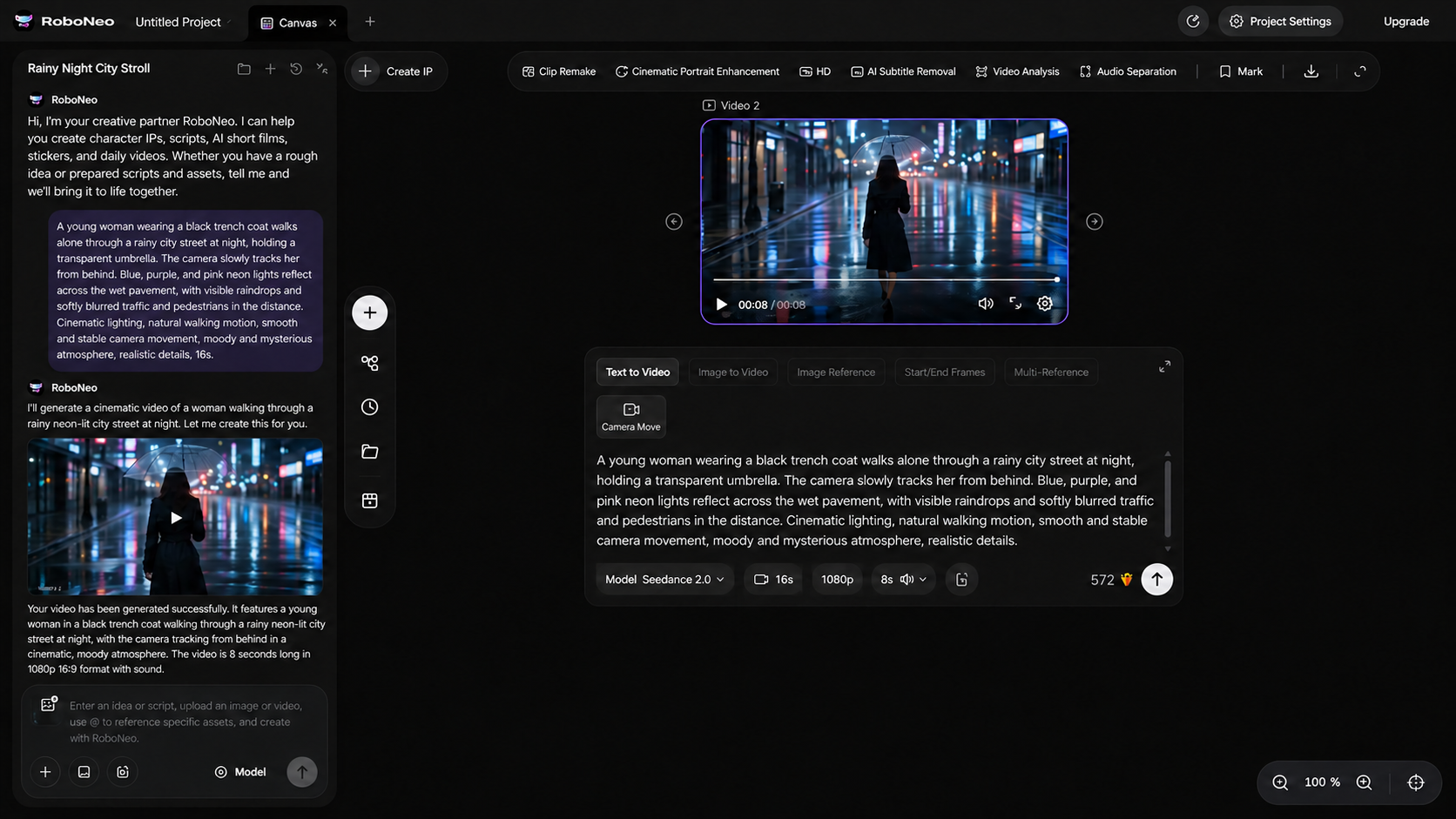1456x819 pixels.
Task: Click the large plus add node button
Action: (370, 312)
